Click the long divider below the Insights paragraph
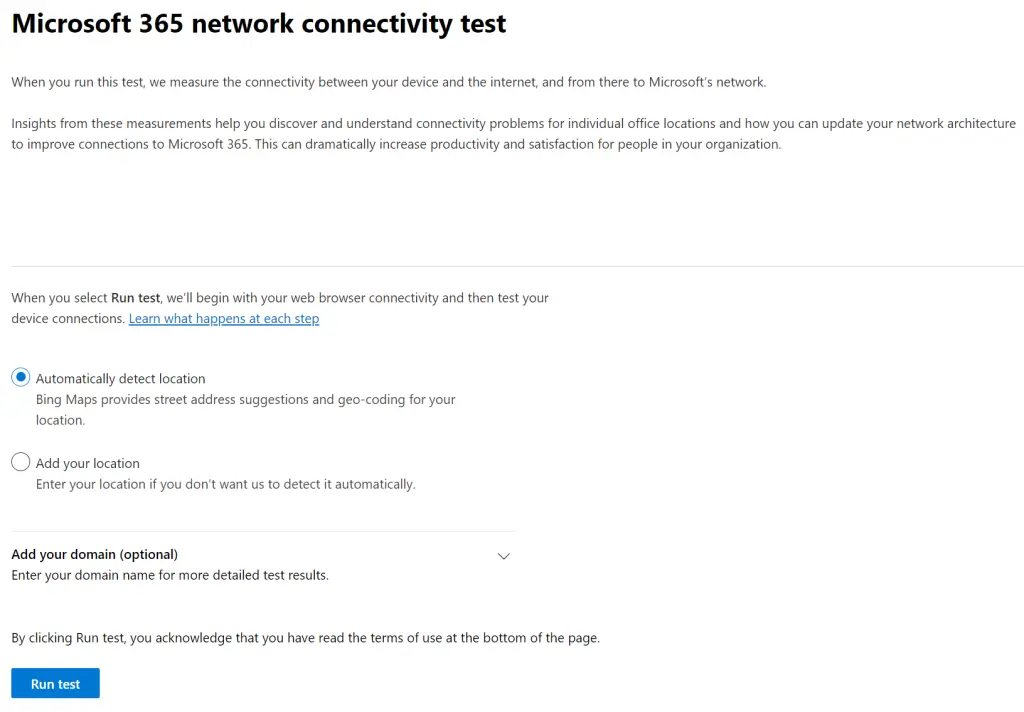This screenshot has height=712, width=1024. coord(517,266)
